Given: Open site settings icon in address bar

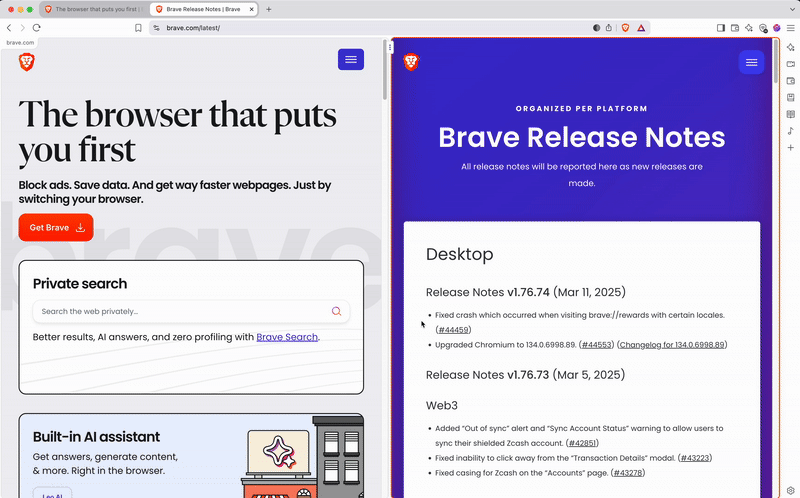Looking at the screenshot, I should [x=157, y=28].
